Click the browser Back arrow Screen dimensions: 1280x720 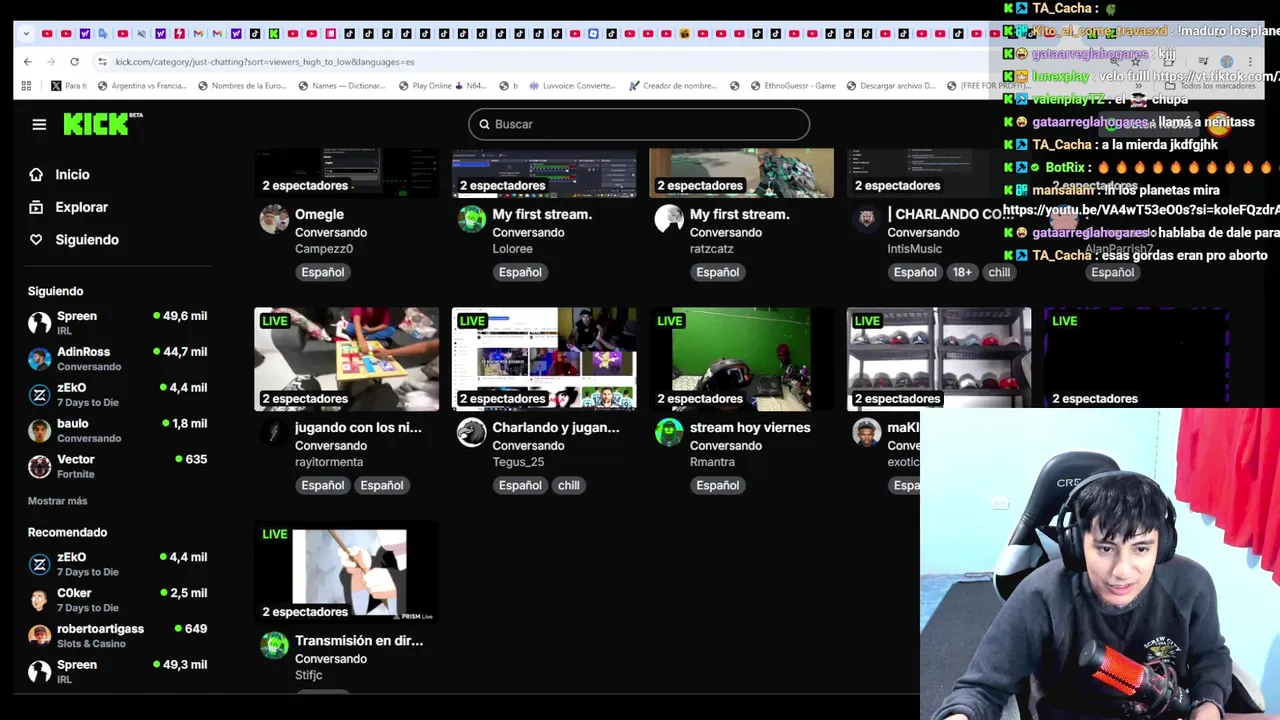[x=27, y=61]
